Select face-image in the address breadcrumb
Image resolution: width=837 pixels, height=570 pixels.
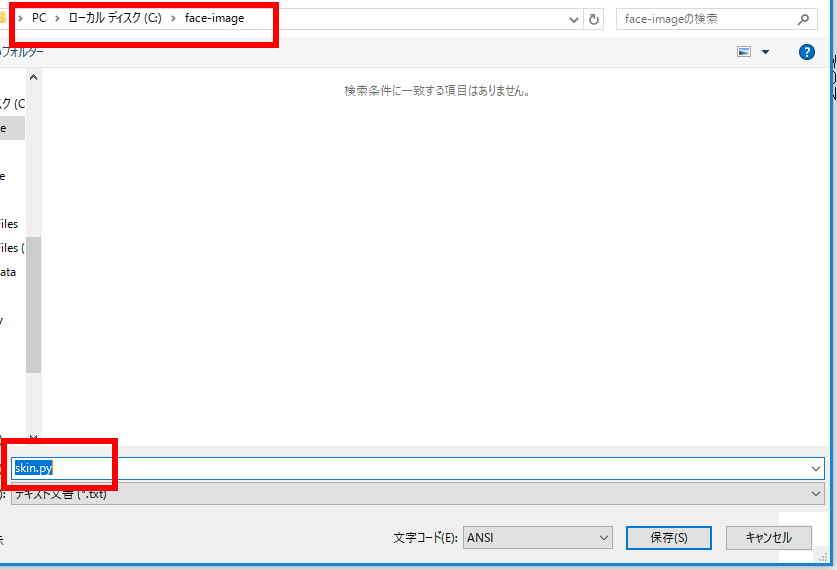click(x=214, y=18)
